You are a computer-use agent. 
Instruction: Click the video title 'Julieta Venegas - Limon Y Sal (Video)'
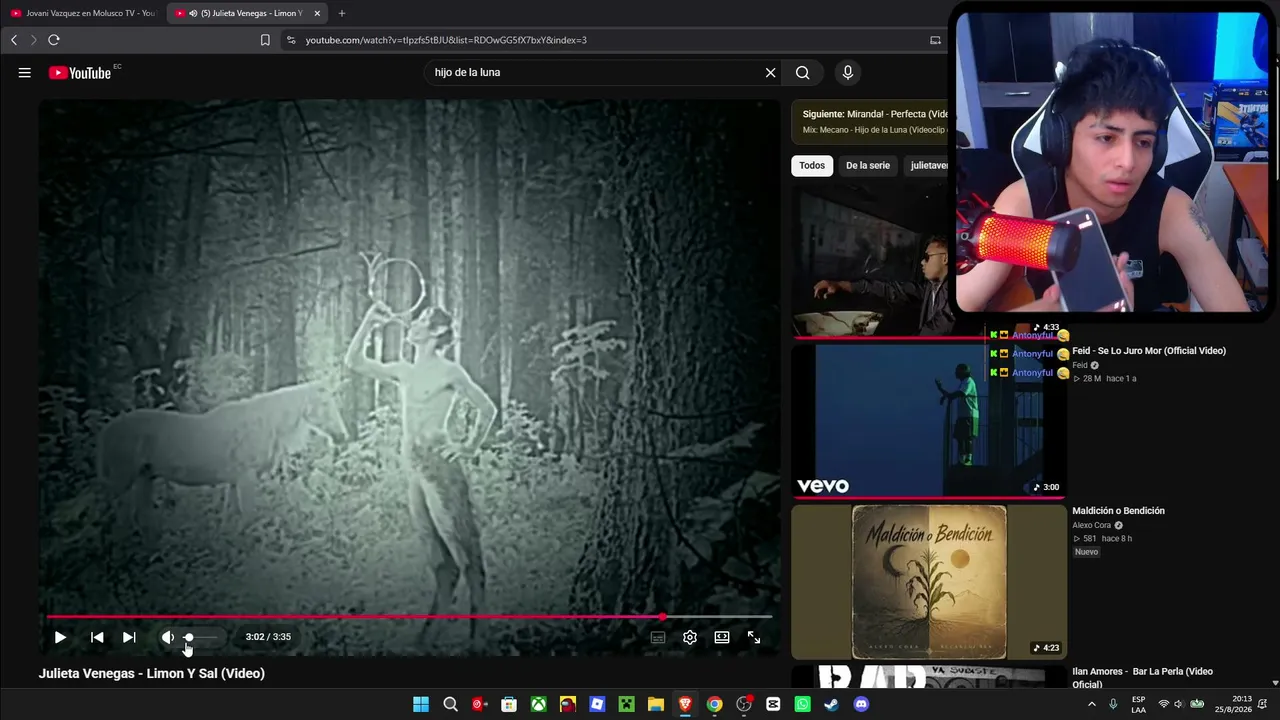(152, 674)
